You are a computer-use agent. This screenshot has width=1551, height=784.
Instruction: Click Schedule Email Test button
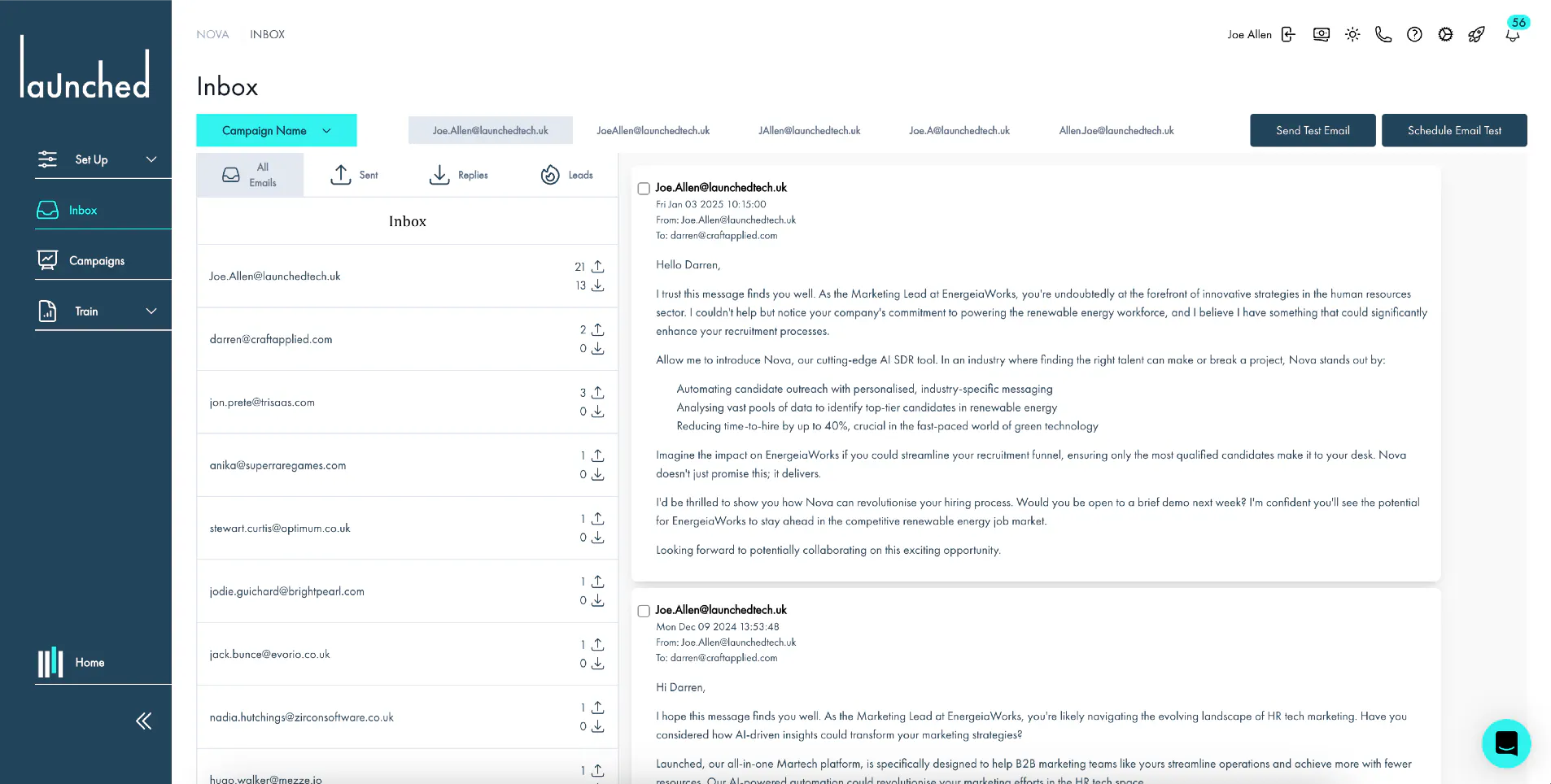(1454, 130)
